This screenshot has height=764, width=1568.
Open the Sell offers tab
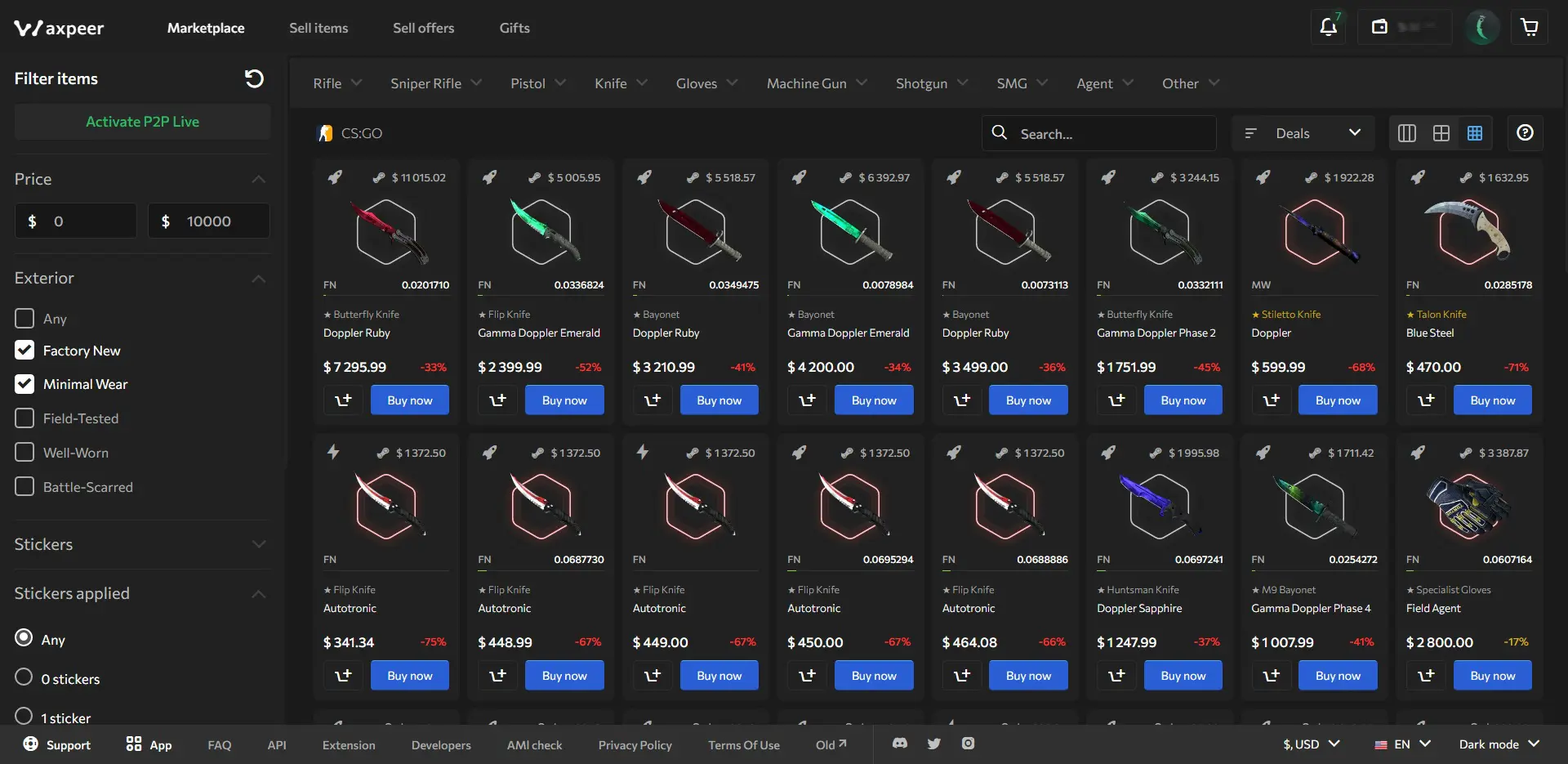(x=423, y=28)
